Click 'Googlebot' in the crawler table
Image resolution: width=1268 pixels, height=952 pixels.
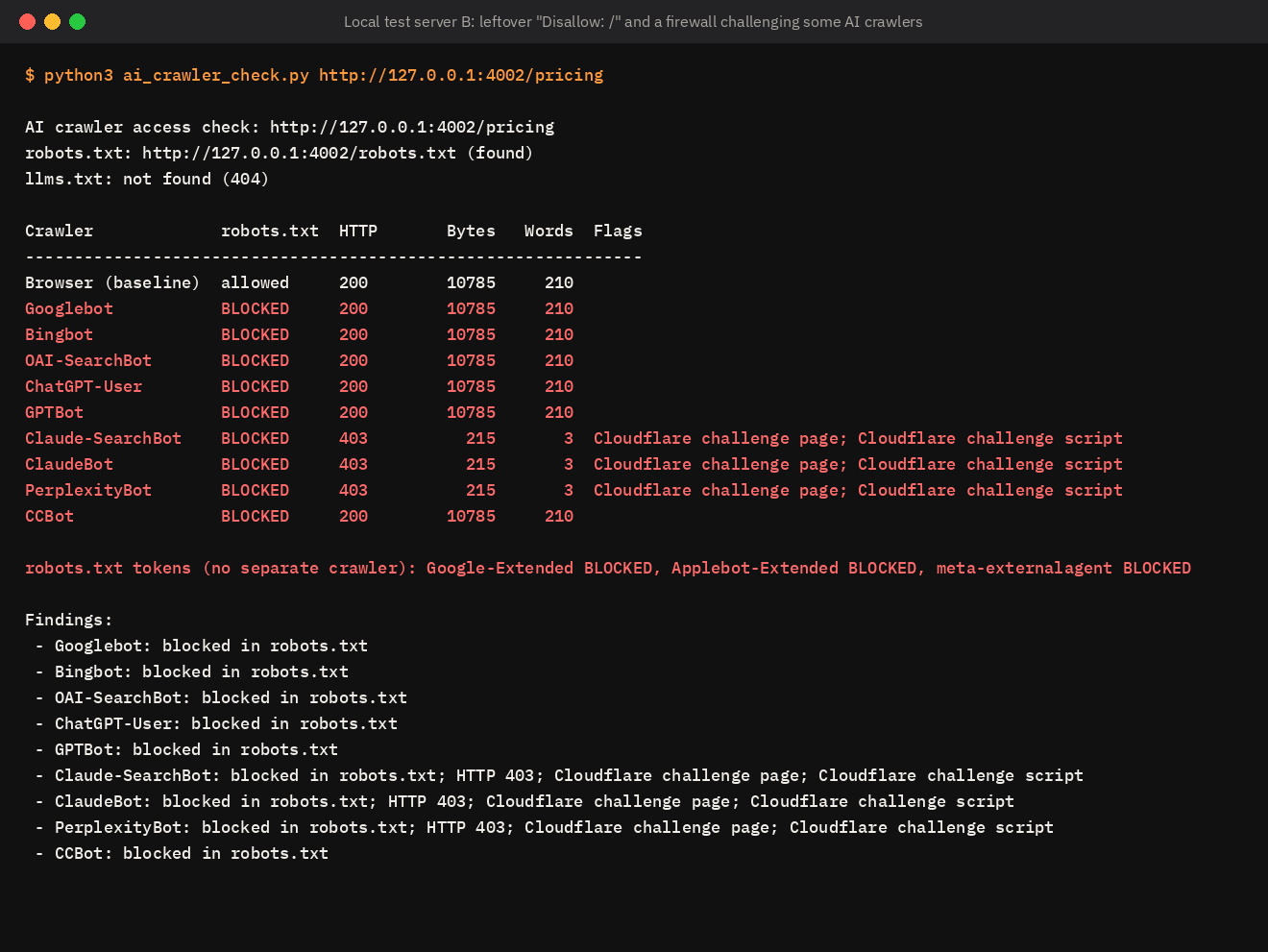click(x=69, y=308)
